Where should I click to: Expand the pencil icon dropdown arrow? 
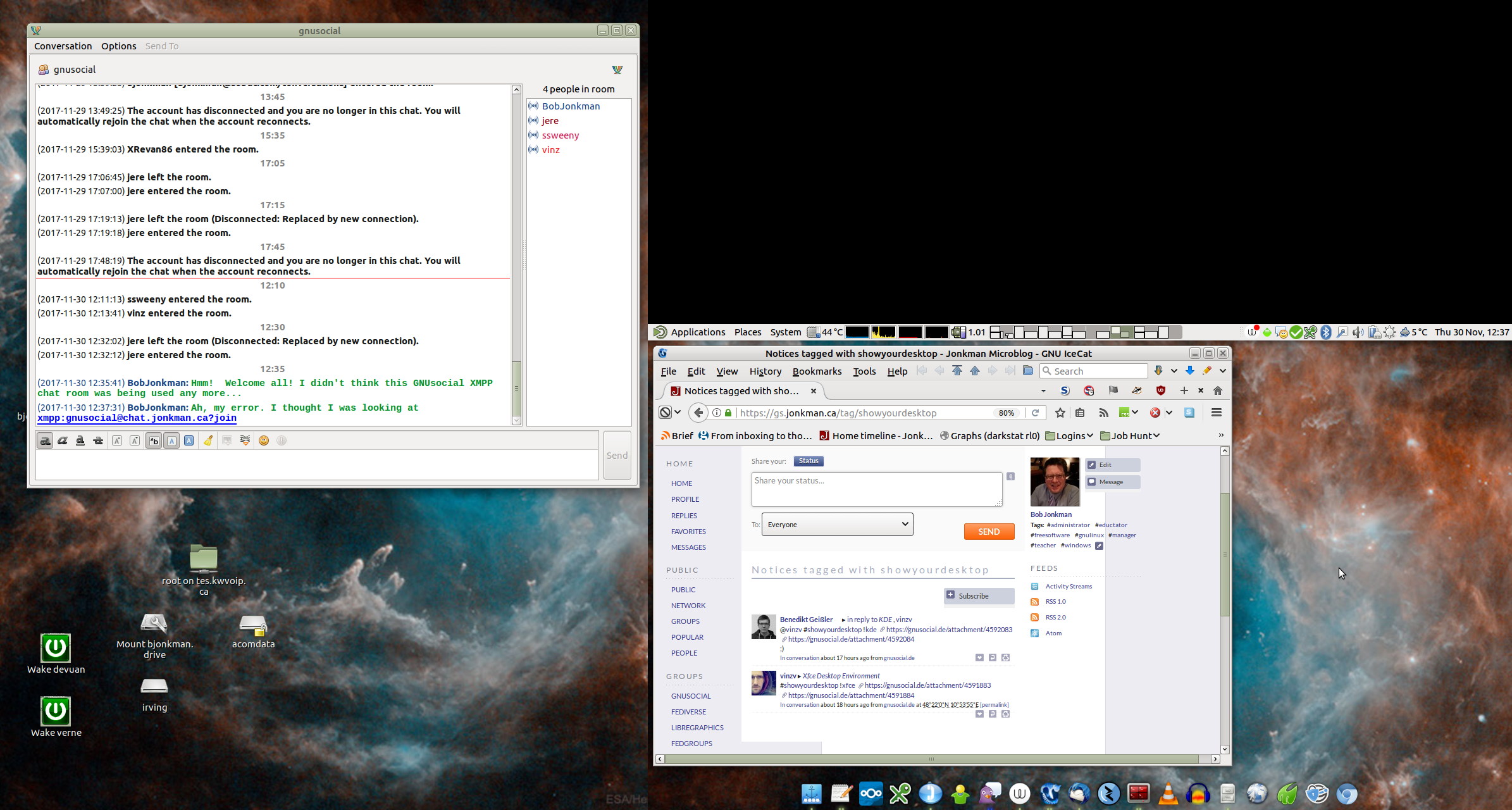coord(1223,371)
